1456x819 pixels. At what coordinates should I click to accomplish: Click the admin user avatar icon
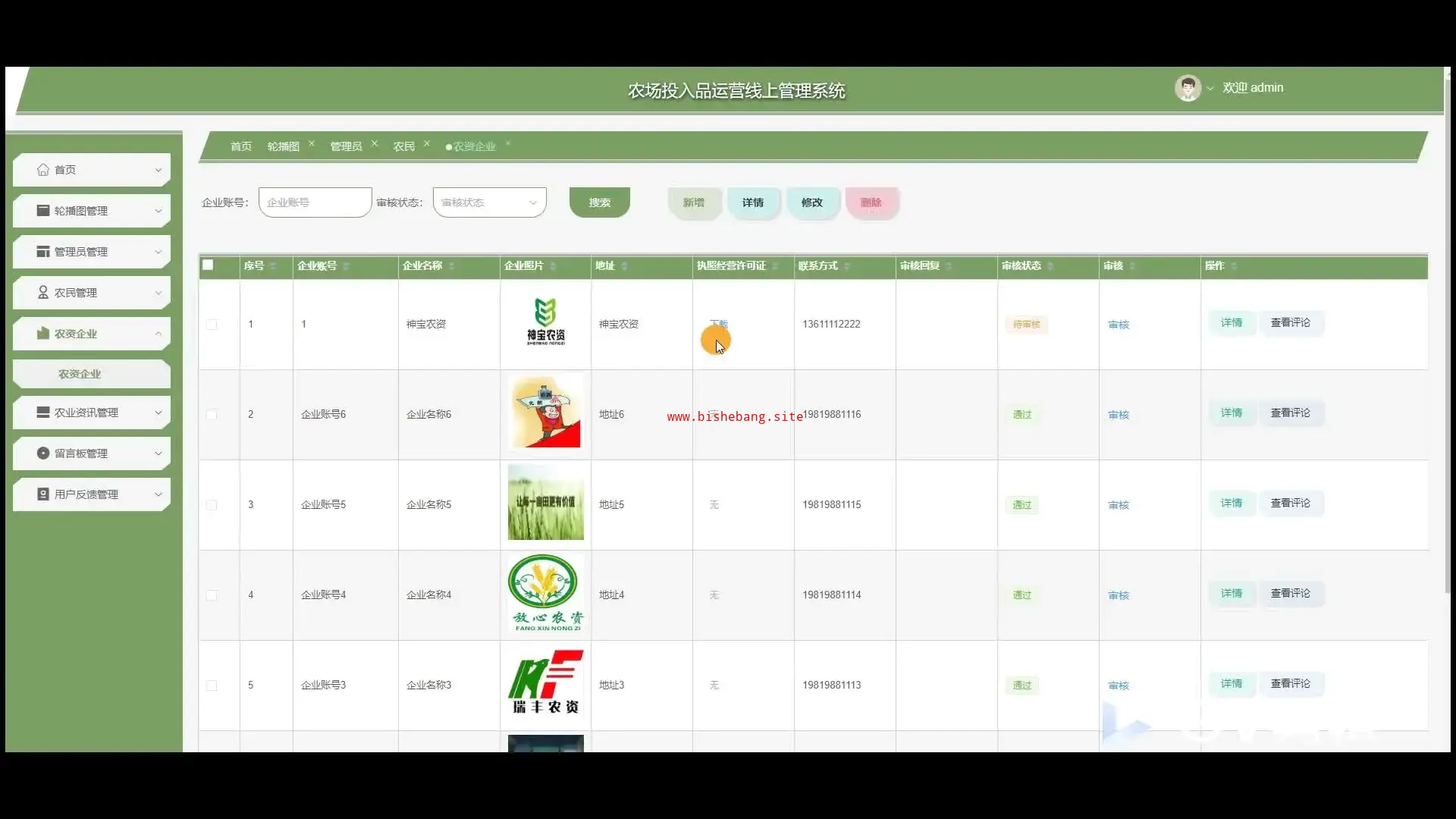click(1188, 88)
